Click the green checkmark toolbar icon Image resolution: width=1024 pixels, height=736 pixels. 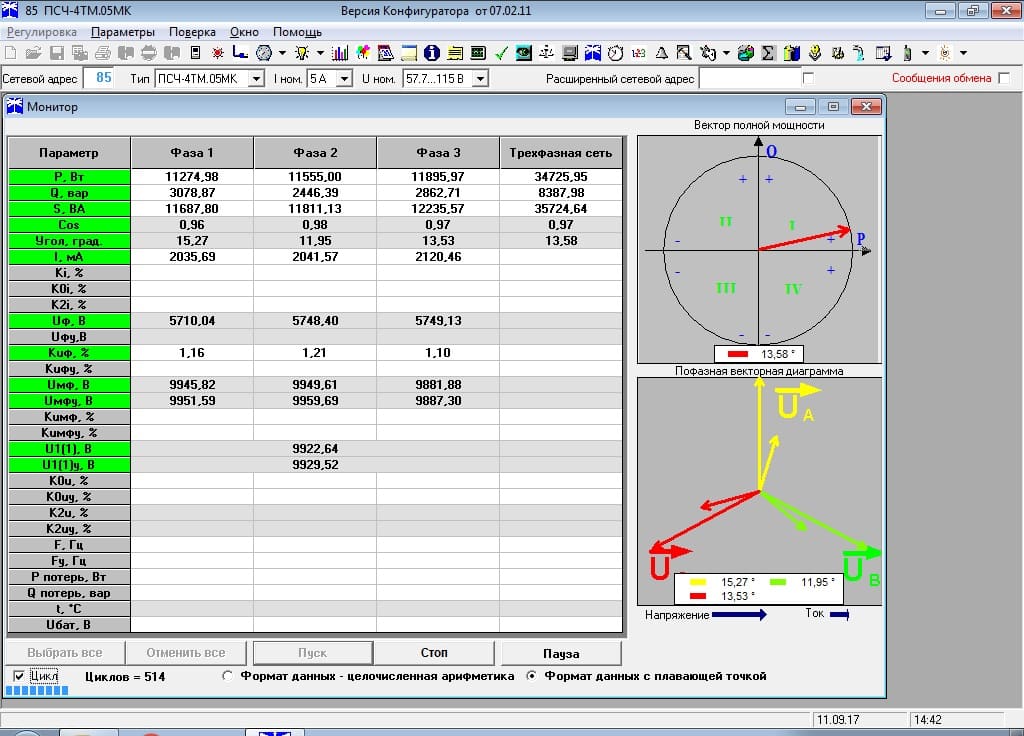tap(501, 53)
